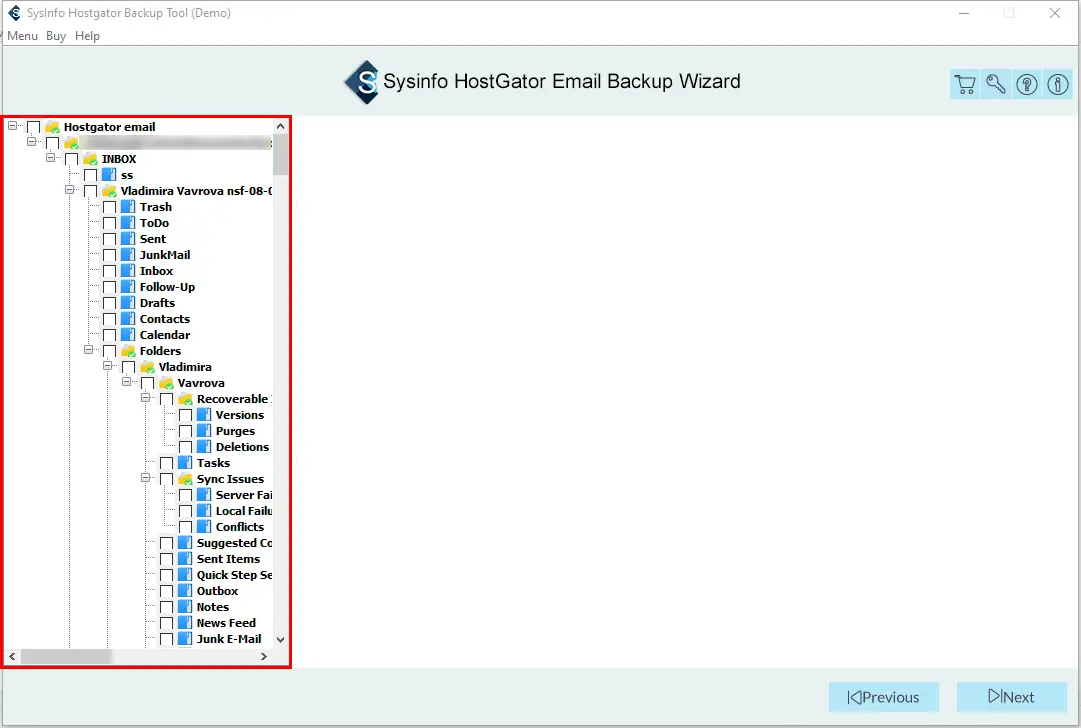Tick the Drafts folder checkbox
This screenshot has width=1081, height=728.
tap(109, 303)
